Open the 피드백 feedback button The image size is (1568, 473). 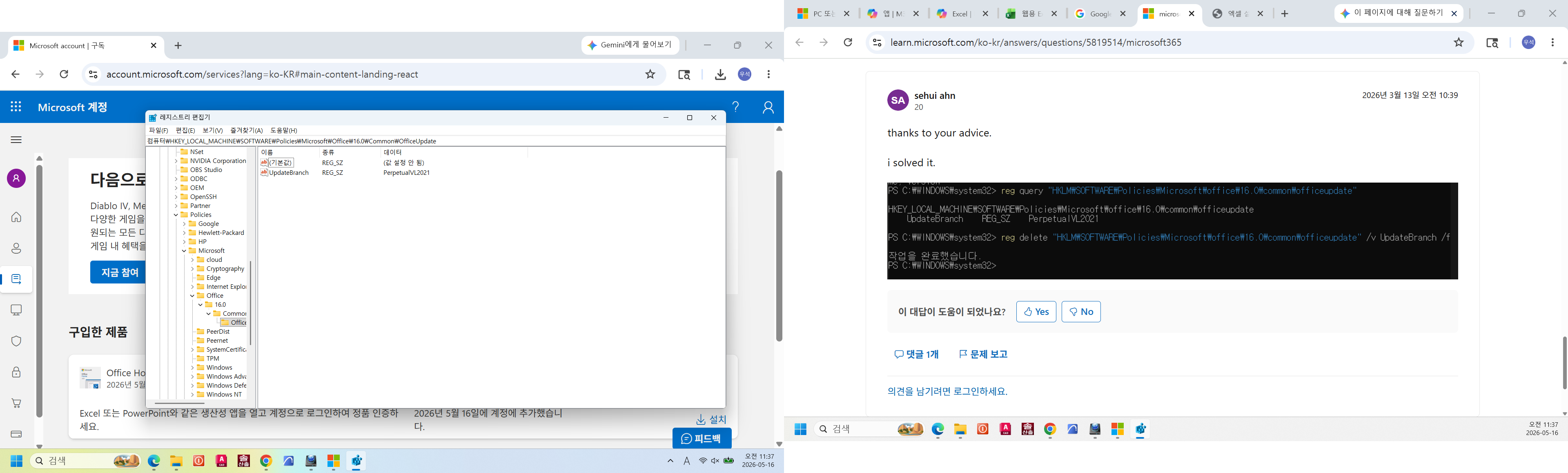coord(702,438)
